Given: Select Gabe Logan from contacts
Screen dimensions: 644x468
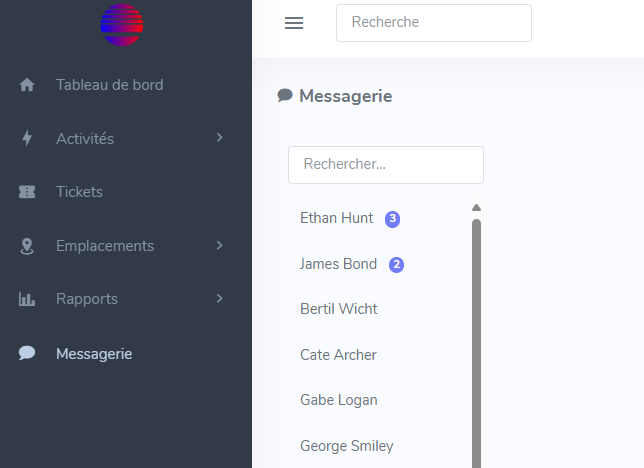Looking at the screenshot, I should coord(339,400).
